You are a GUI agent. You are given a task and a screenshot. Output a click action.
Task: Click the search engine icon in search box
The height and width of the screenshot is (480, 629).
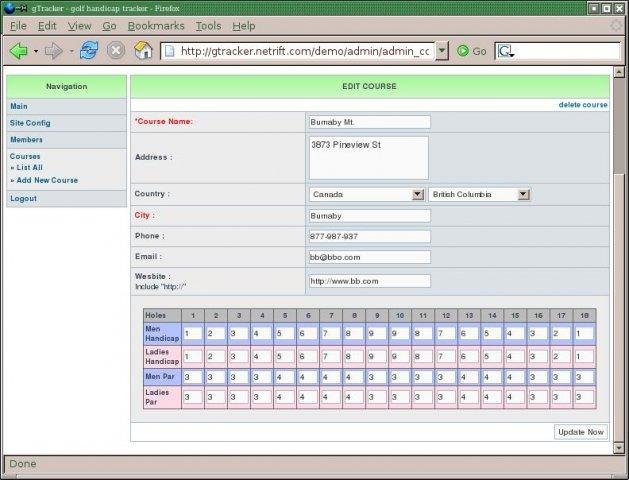505,51
